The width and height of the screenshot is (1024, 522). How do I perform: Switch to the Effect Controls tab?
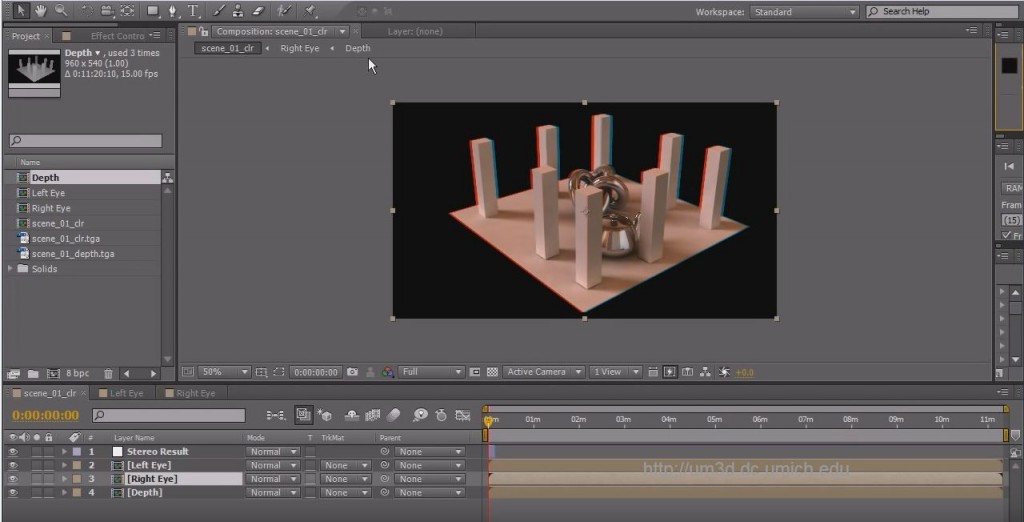(117, 36)
